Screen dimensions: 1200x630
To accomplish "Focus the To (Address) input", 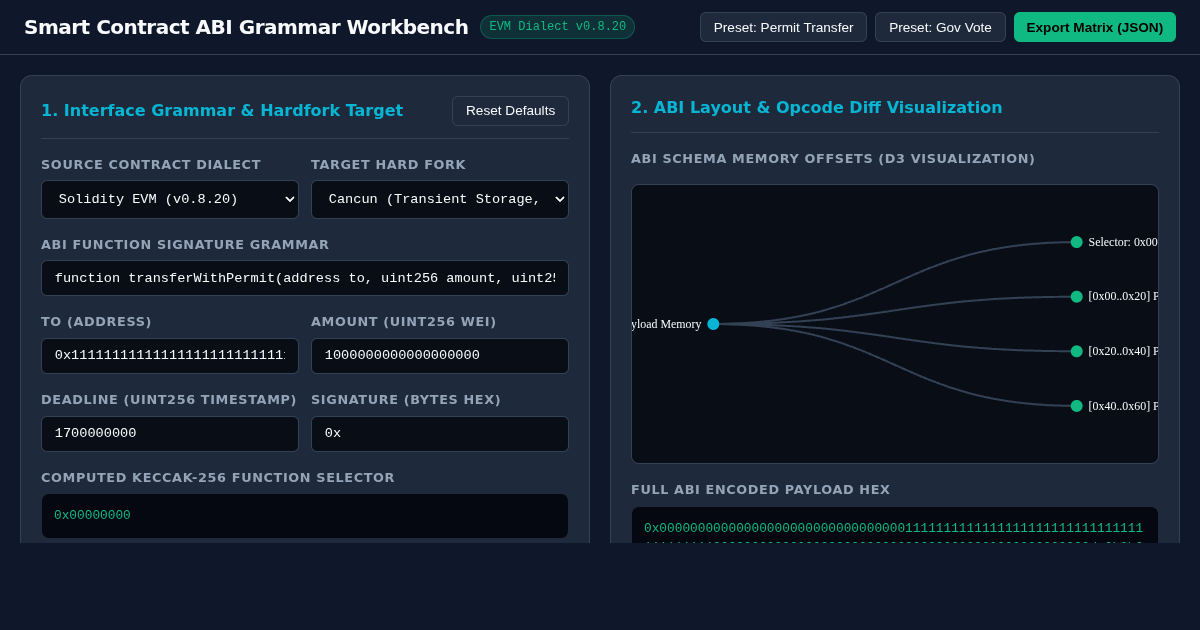I will [x=170, y=356].
